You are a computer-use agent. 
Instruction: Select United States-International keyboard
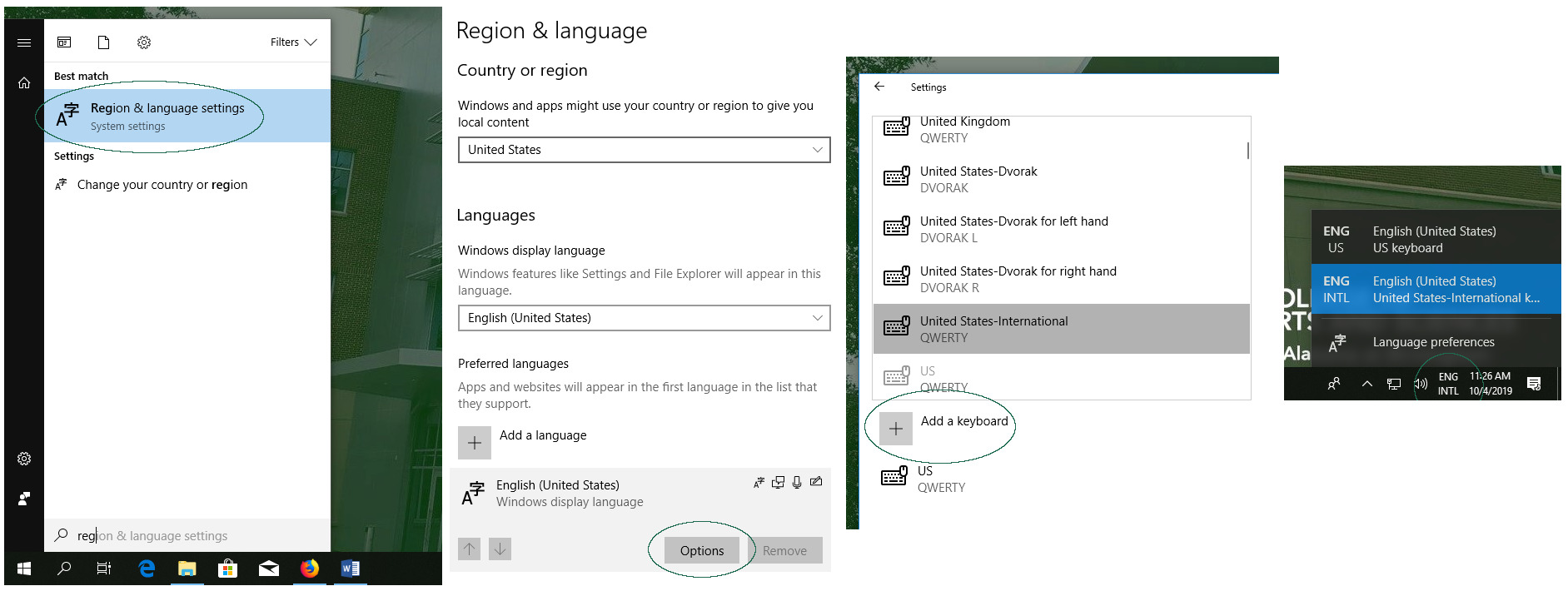(1061, 329)
